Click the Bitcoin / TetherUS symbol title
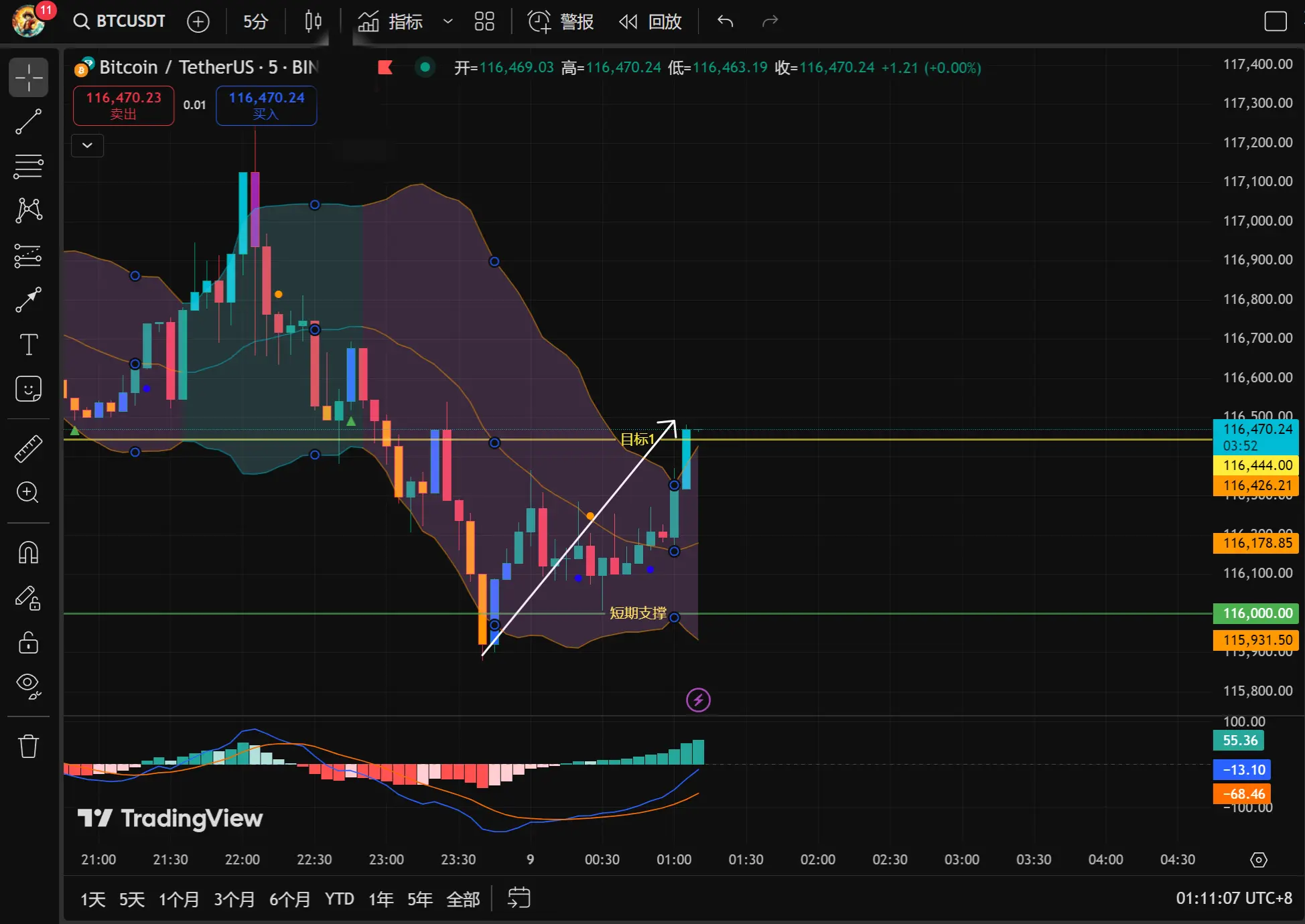Screen dimensions: 1305x924 (208, 67)
